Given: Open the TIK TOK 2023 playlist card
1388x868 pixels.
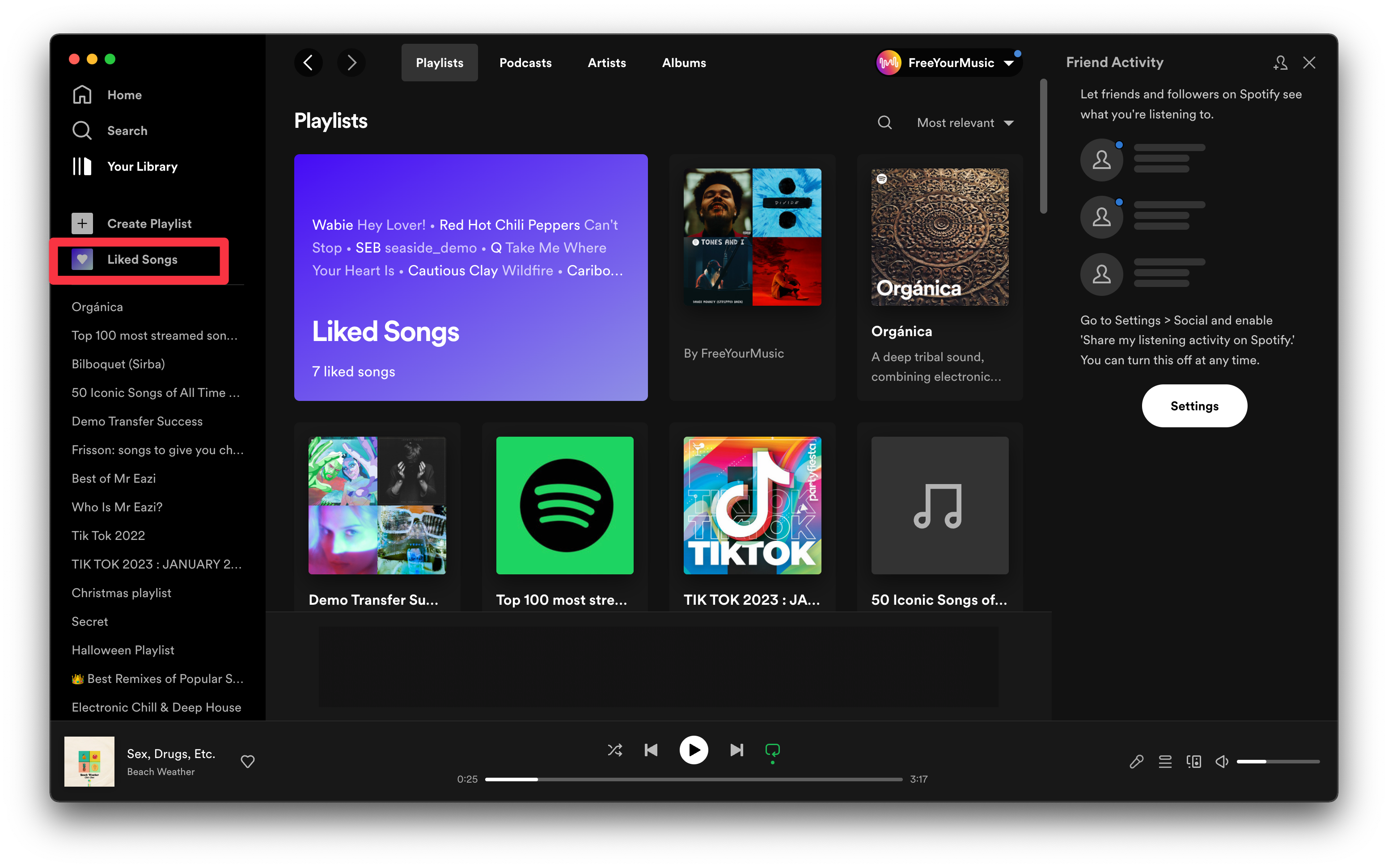Looking at the screenshot, I should coord(752,517).
